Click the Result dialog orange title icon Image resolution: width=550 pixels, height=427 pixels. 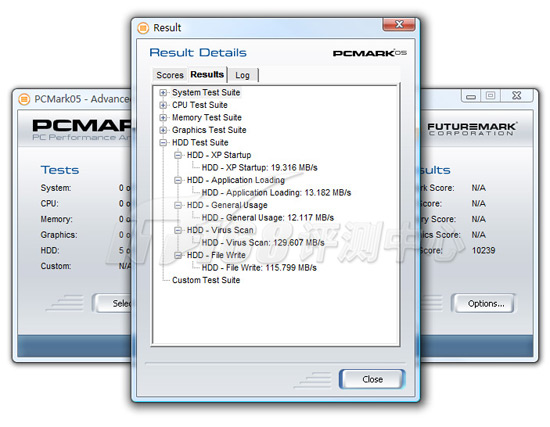[143, 28]
